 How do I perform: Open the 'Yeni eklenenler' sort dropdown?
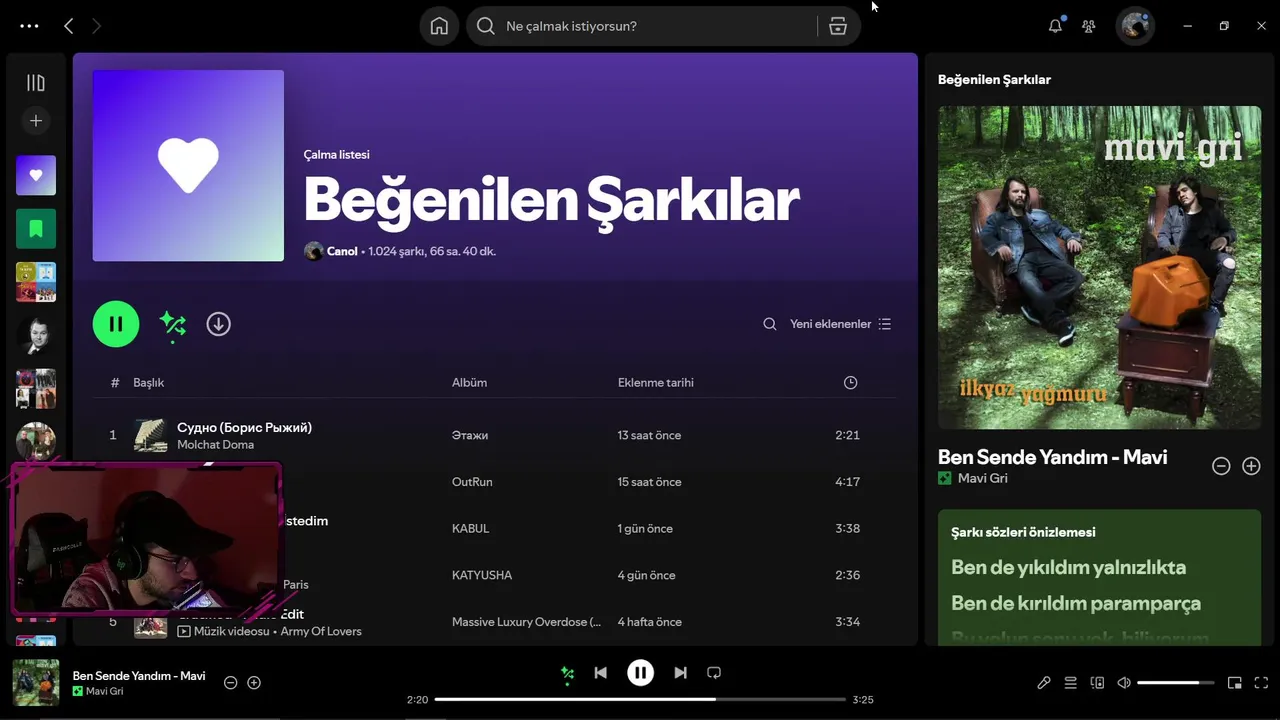840,324
